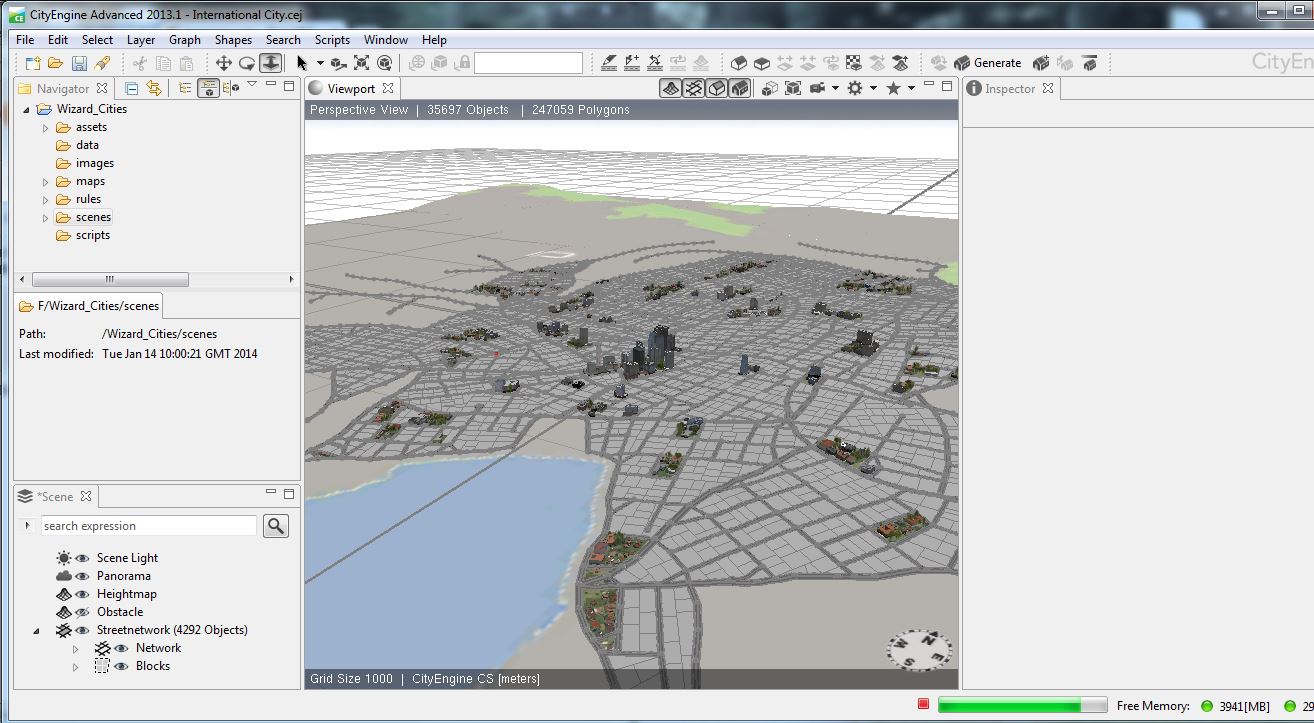The width and height of the screenshot is (1314, 723).
Task: Click the red stop button in status bar
Action: coord(923,705)
